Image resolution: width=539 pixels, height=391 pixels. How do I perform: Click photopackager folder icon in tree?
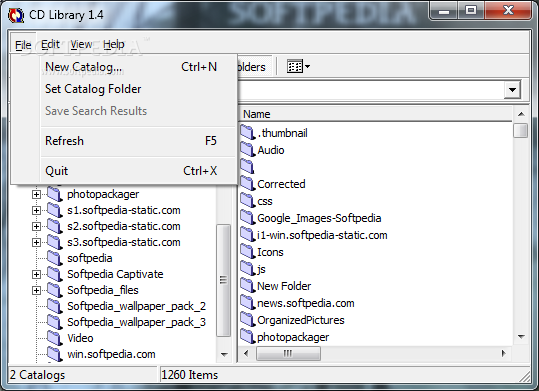click(x=54, y=194)
